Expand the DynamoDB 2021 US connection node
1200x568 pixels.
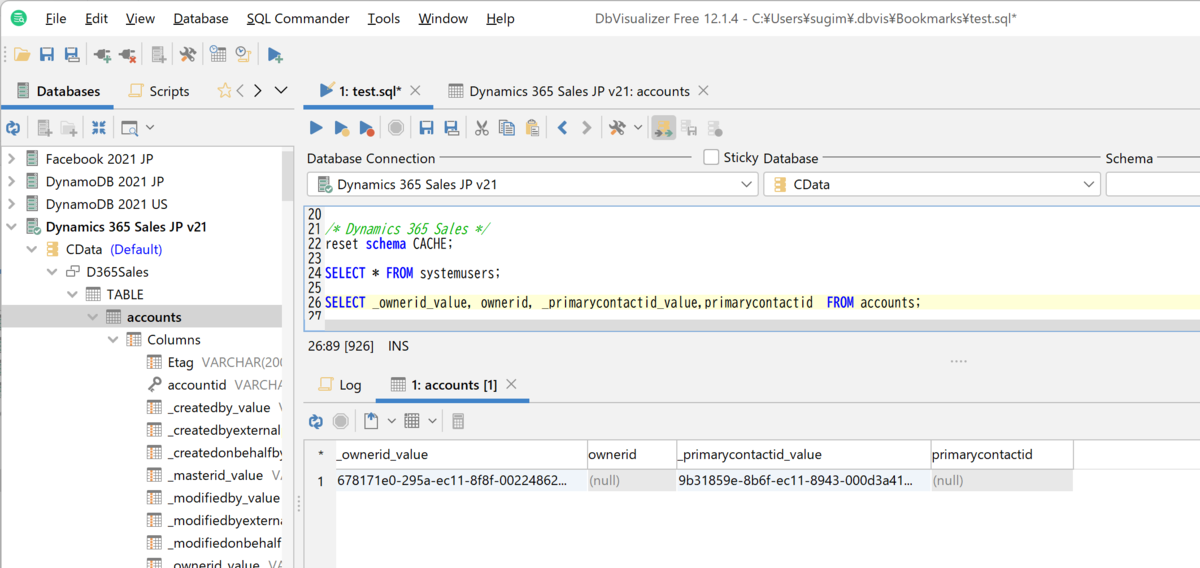(x=12, y=204)
